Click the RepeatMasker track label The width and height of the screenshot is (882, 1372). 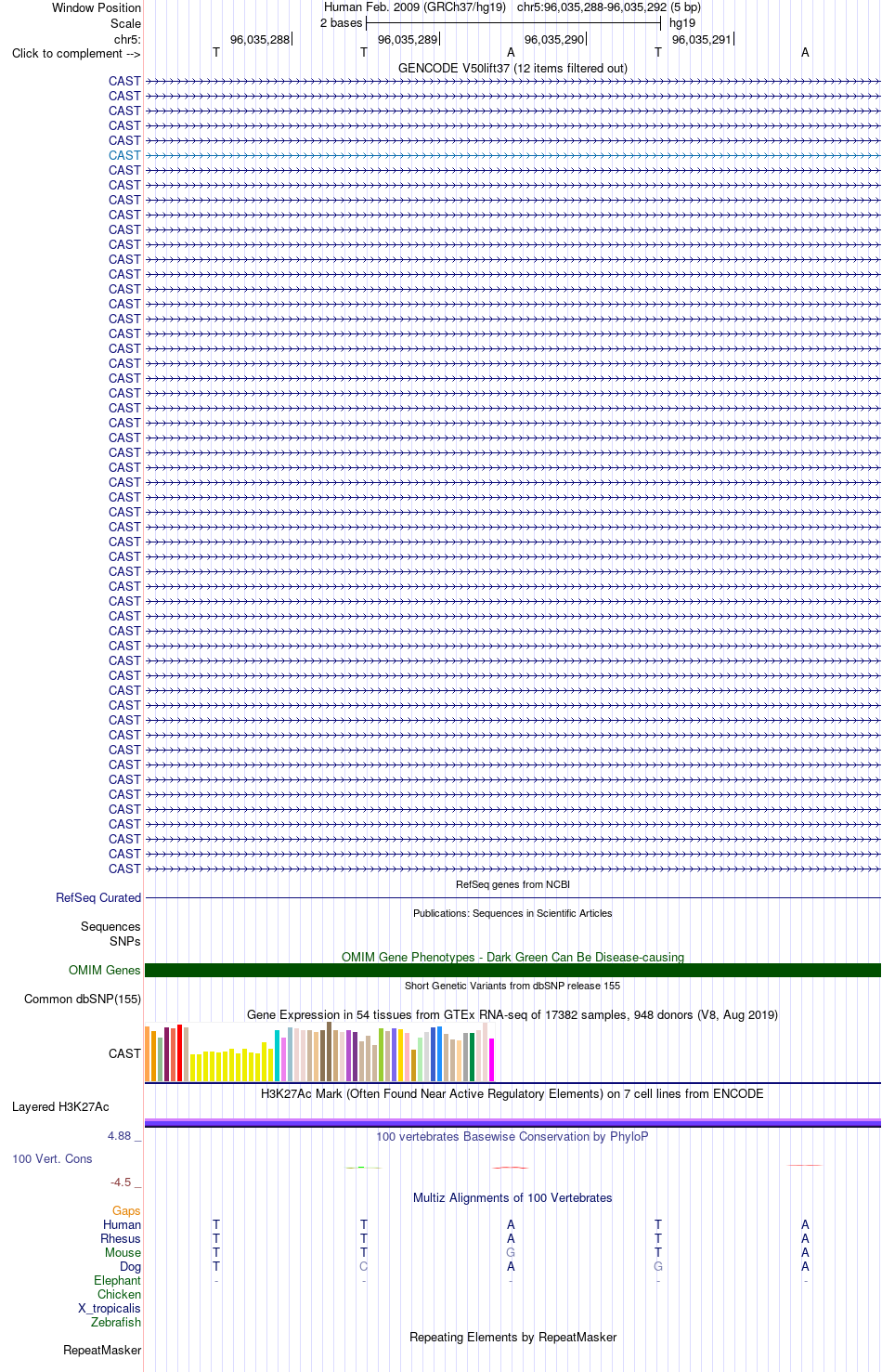tap(102, 1350)
